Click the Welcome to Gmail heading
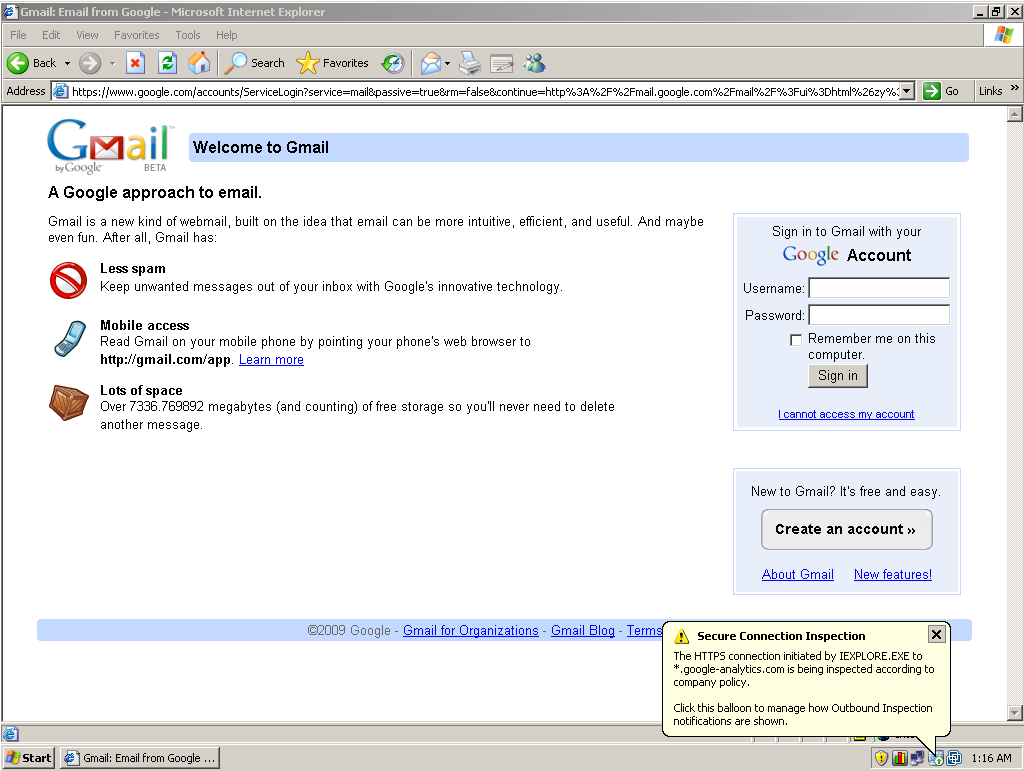The image size is (1024, 771). pos(261,148)
